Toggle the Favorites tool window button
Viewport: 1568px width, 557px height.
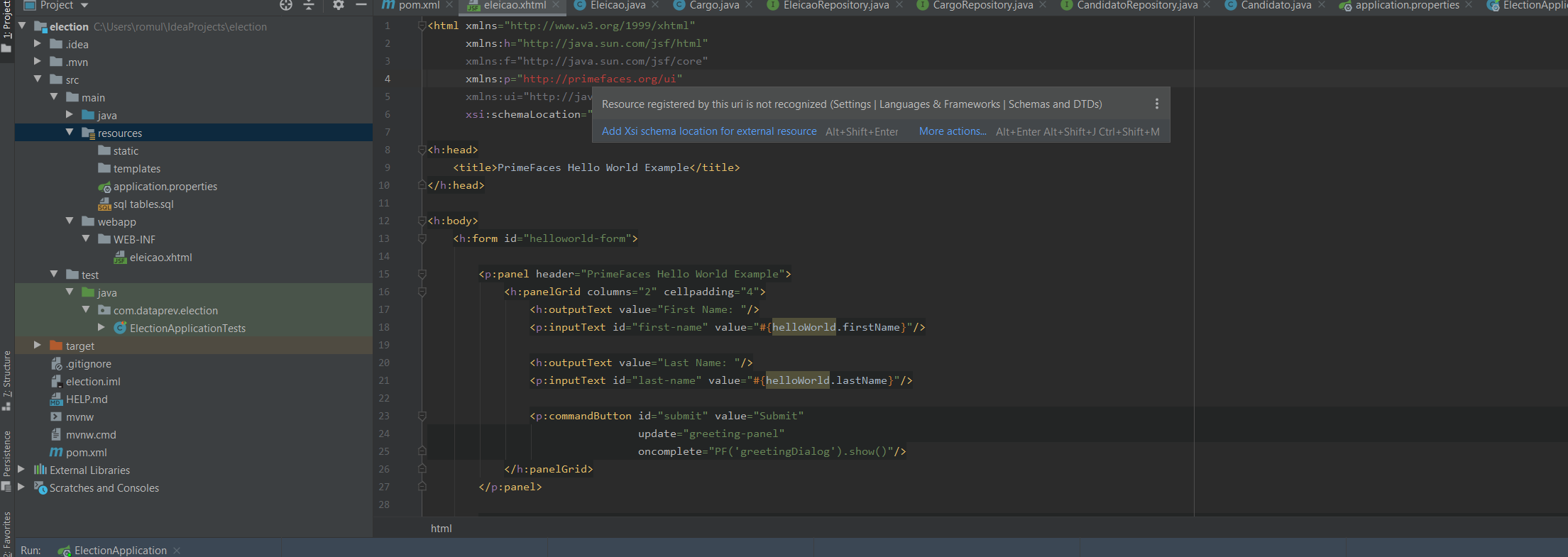click(6, 532)
